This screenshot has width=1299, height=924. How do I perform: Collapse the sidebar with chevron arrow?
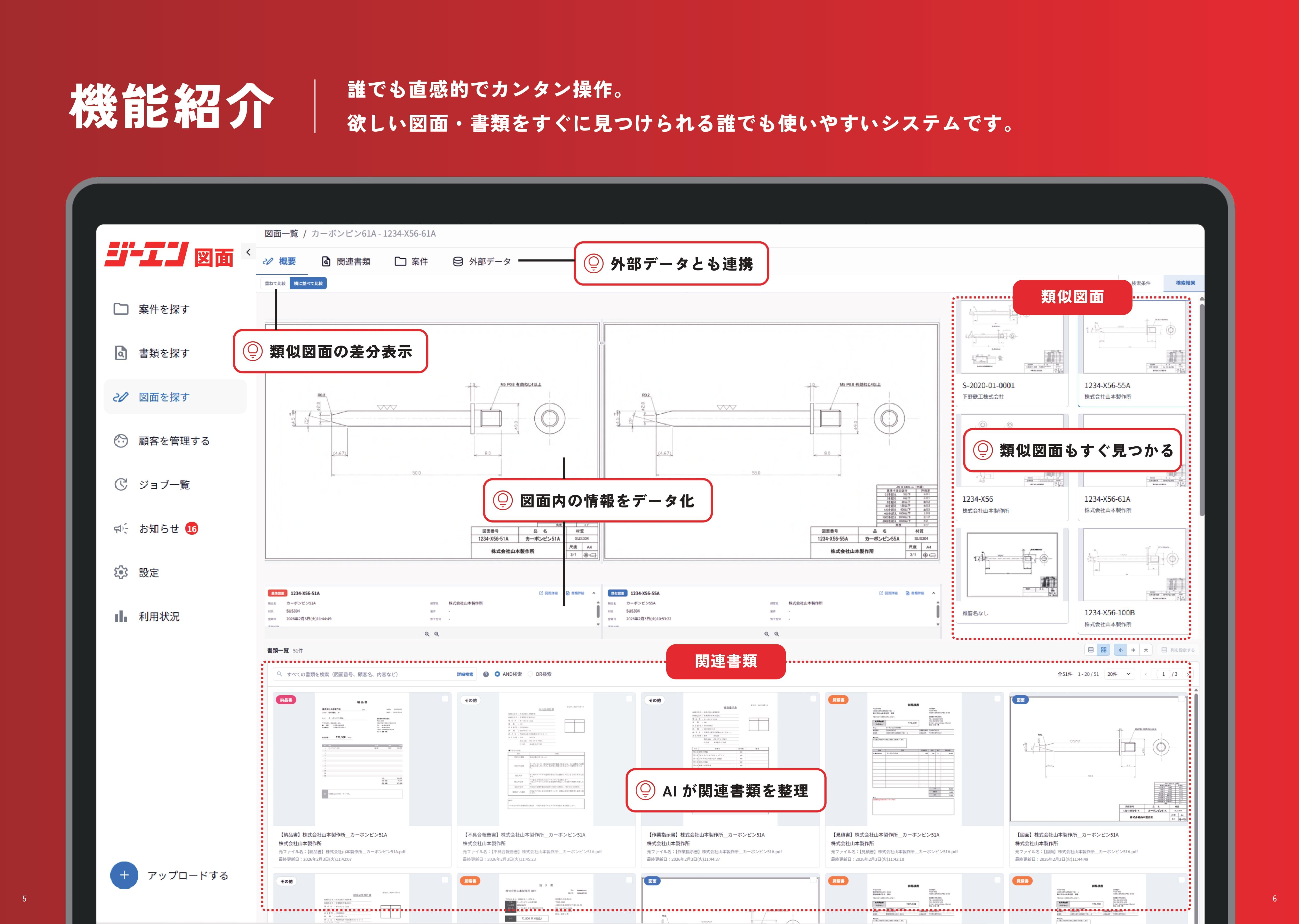248,252
